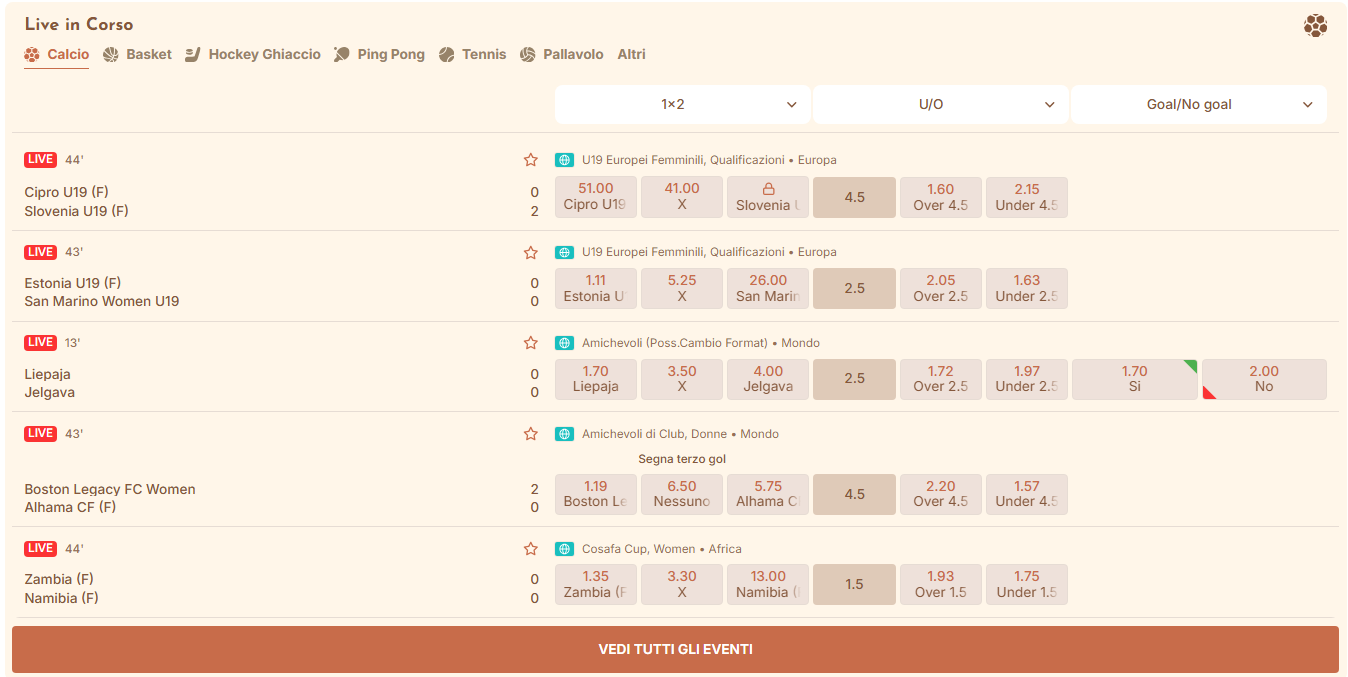The image size is (1348, 677).
Task: Select the Basket sport icon
Action: [x=111, y=55]
